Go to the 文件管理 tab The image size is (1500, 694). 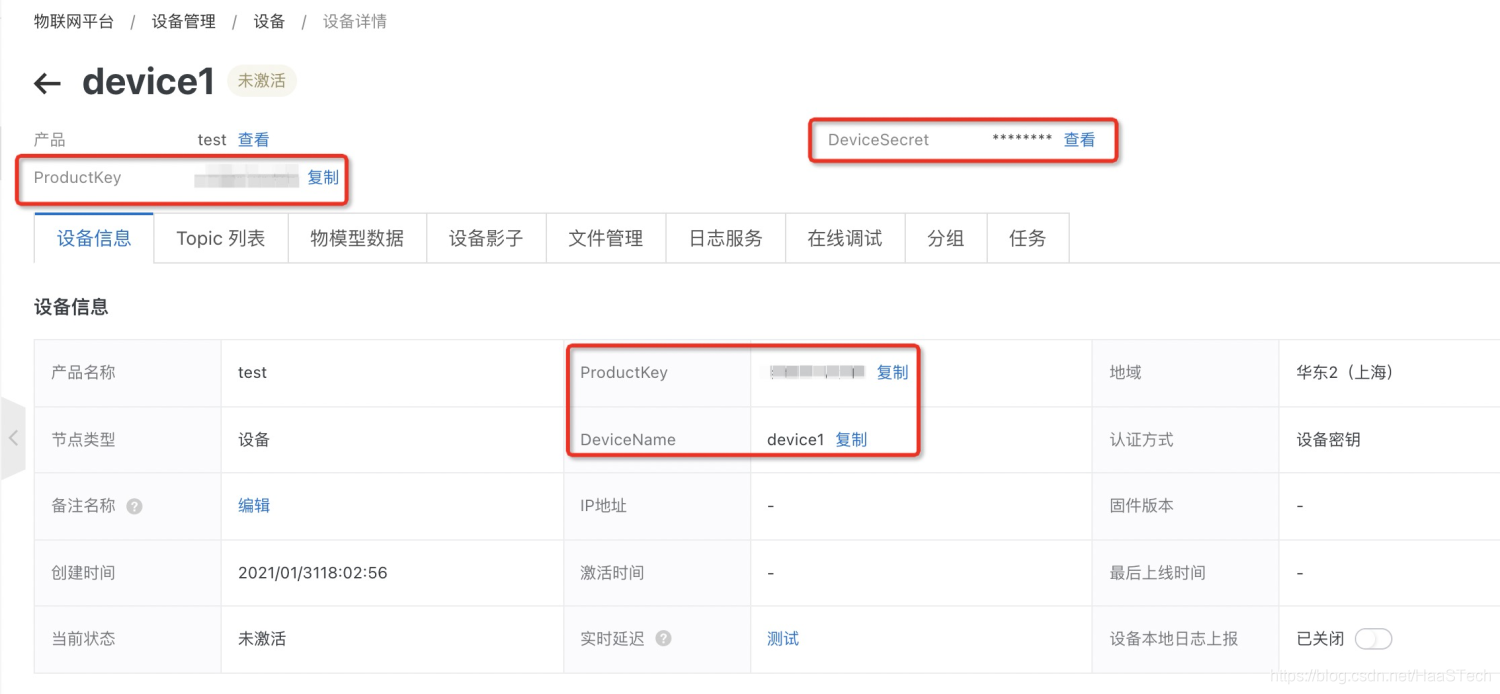click(x=605, y=238)
